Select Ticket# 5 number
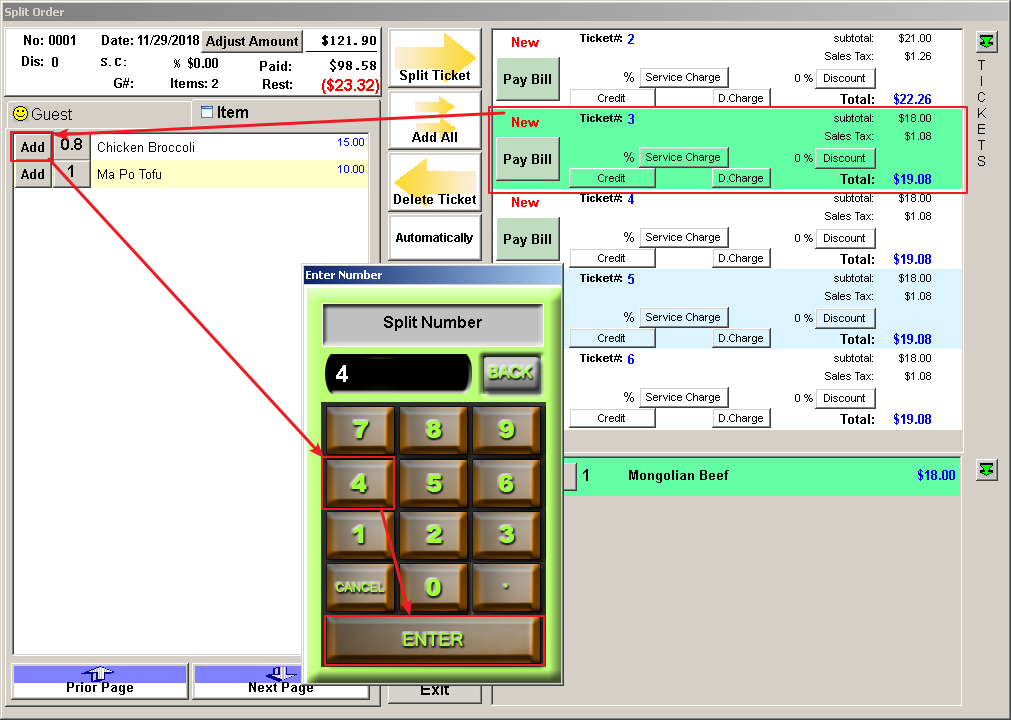Image resolution: width=1011 pixels, height=720 pixels. (631, 279)
